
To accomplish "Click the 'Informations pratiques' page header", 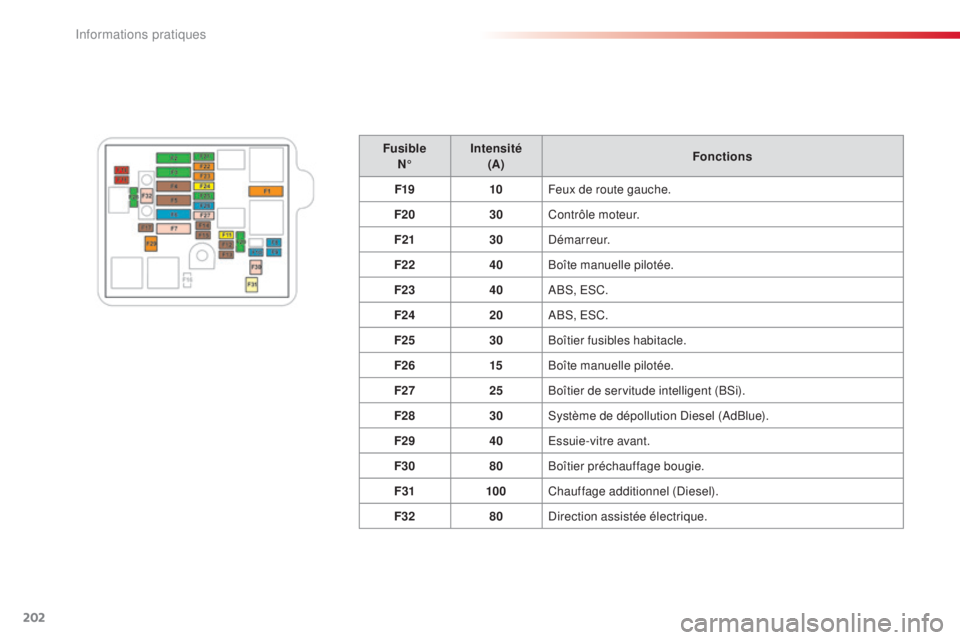I will 141,35.
